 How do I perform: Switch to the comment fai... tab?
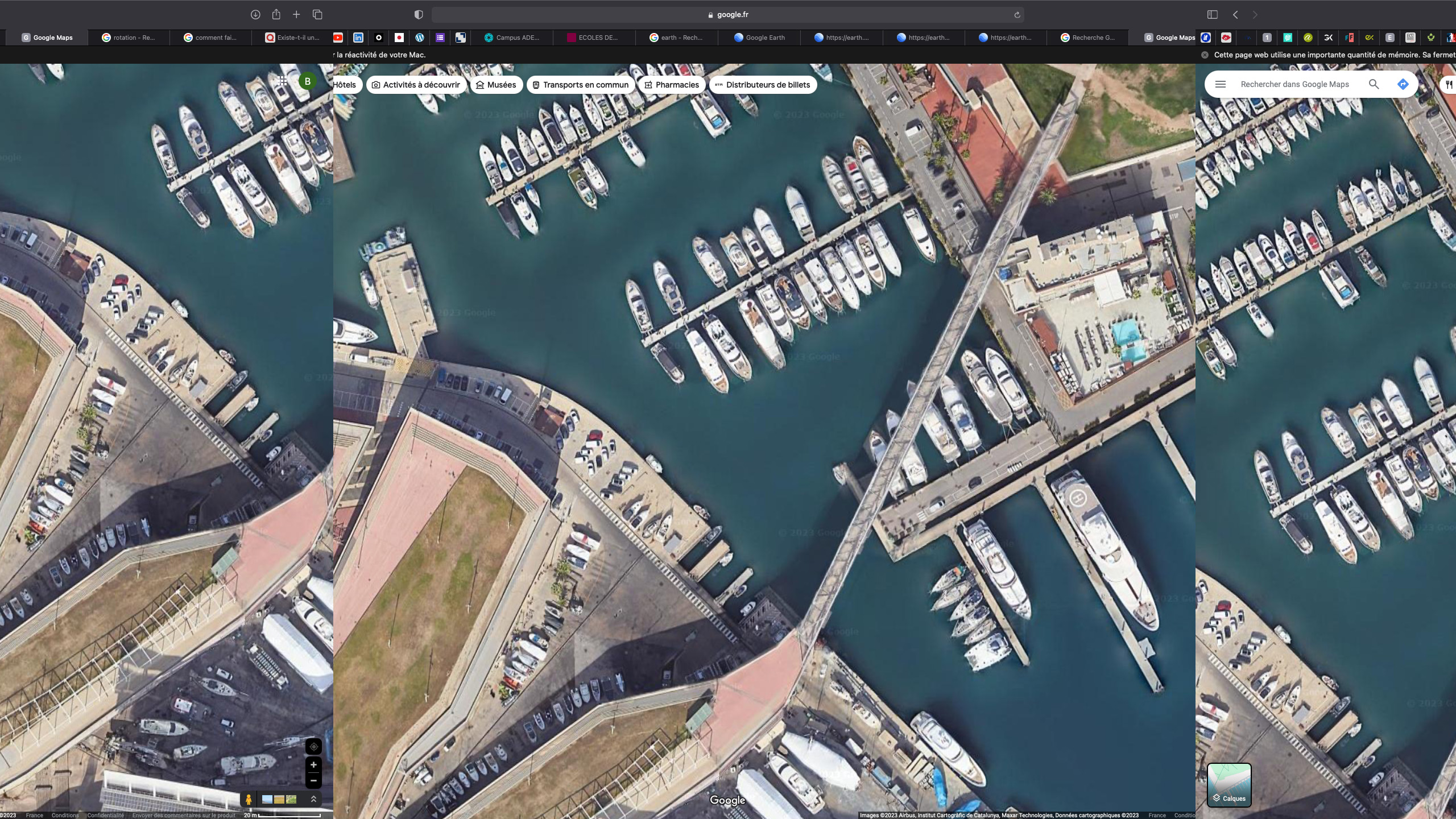(x=210, y=38)
